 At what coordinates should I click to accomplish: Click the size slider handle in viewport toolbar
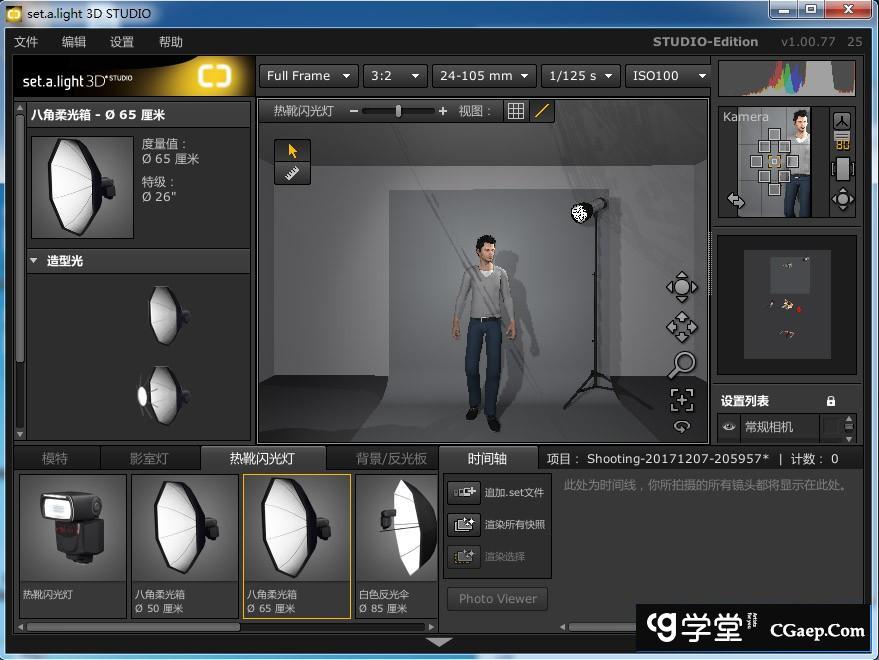tap(398, 111)
